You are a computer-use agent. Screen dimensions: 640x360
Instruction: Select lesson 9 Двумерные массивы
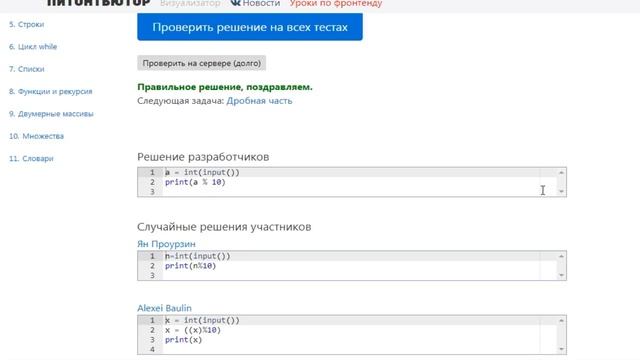tap(51, 113)
